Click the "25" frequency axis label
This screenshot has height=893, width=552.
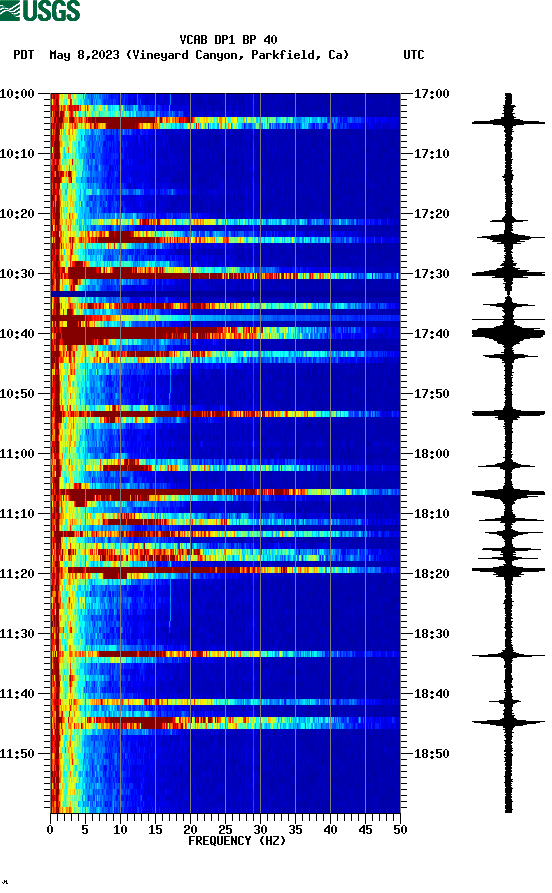(225, 830)
